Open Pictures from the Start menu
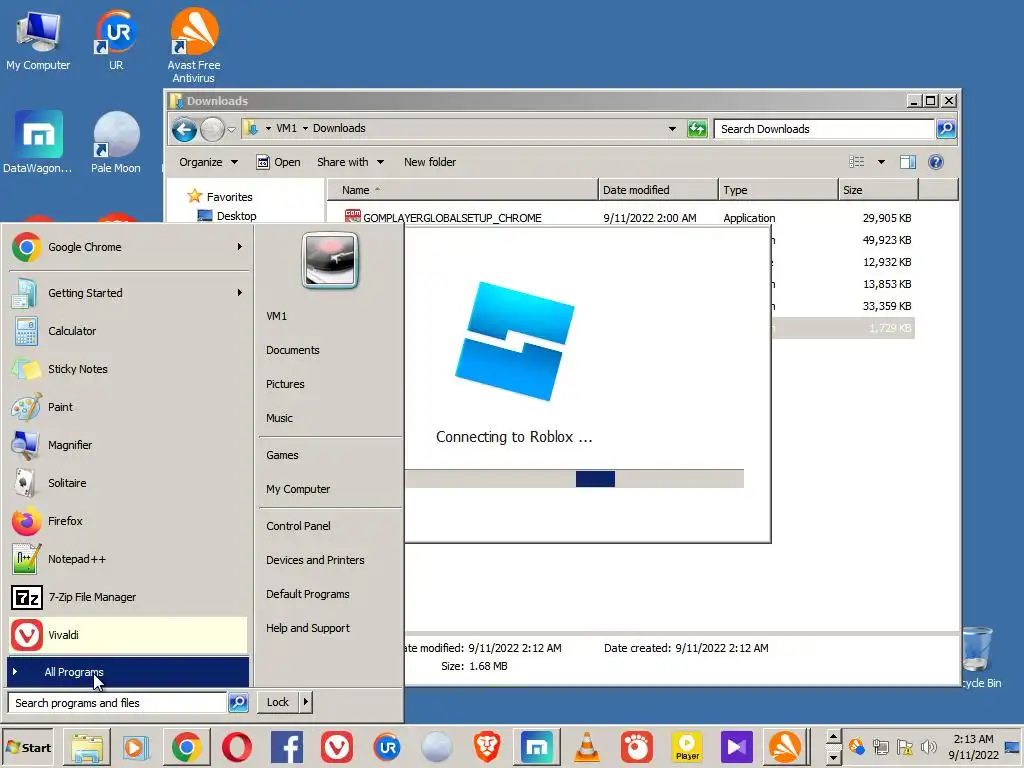1024x768 pixels. coord(285,384)
